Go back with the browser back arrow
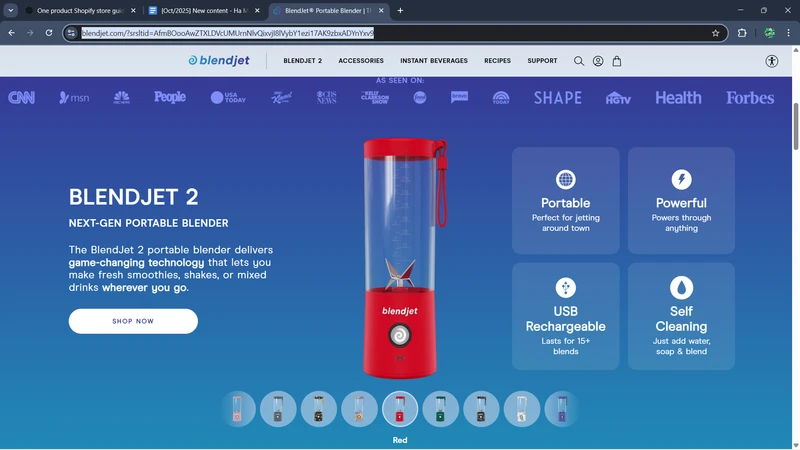The width and height of the screenshot is (800, 450). [11, 33]
